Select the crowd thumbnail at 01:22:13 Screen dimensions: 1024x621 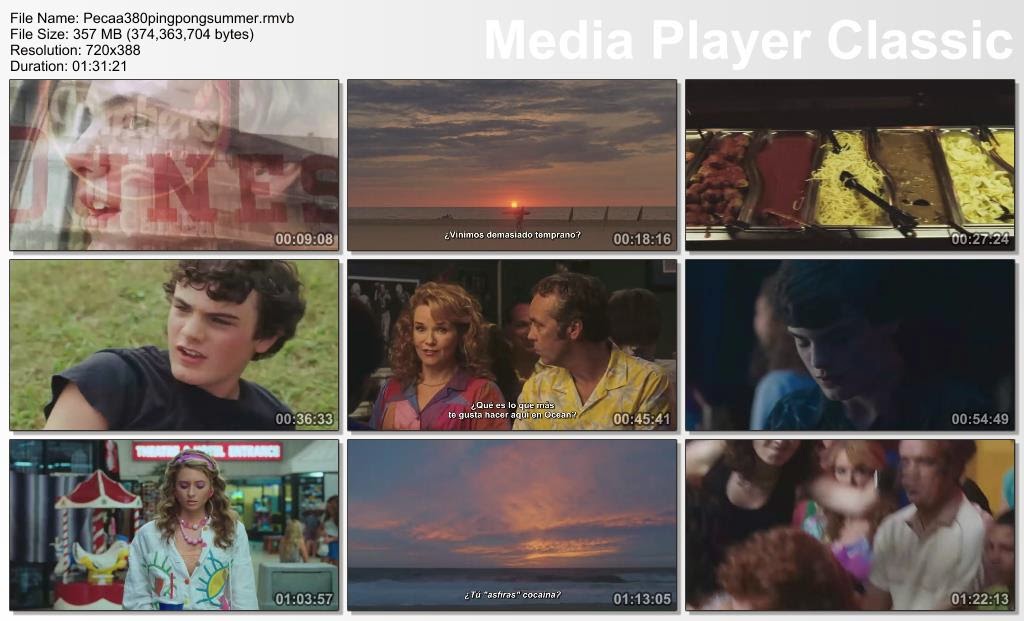click(x=850, y=525)
